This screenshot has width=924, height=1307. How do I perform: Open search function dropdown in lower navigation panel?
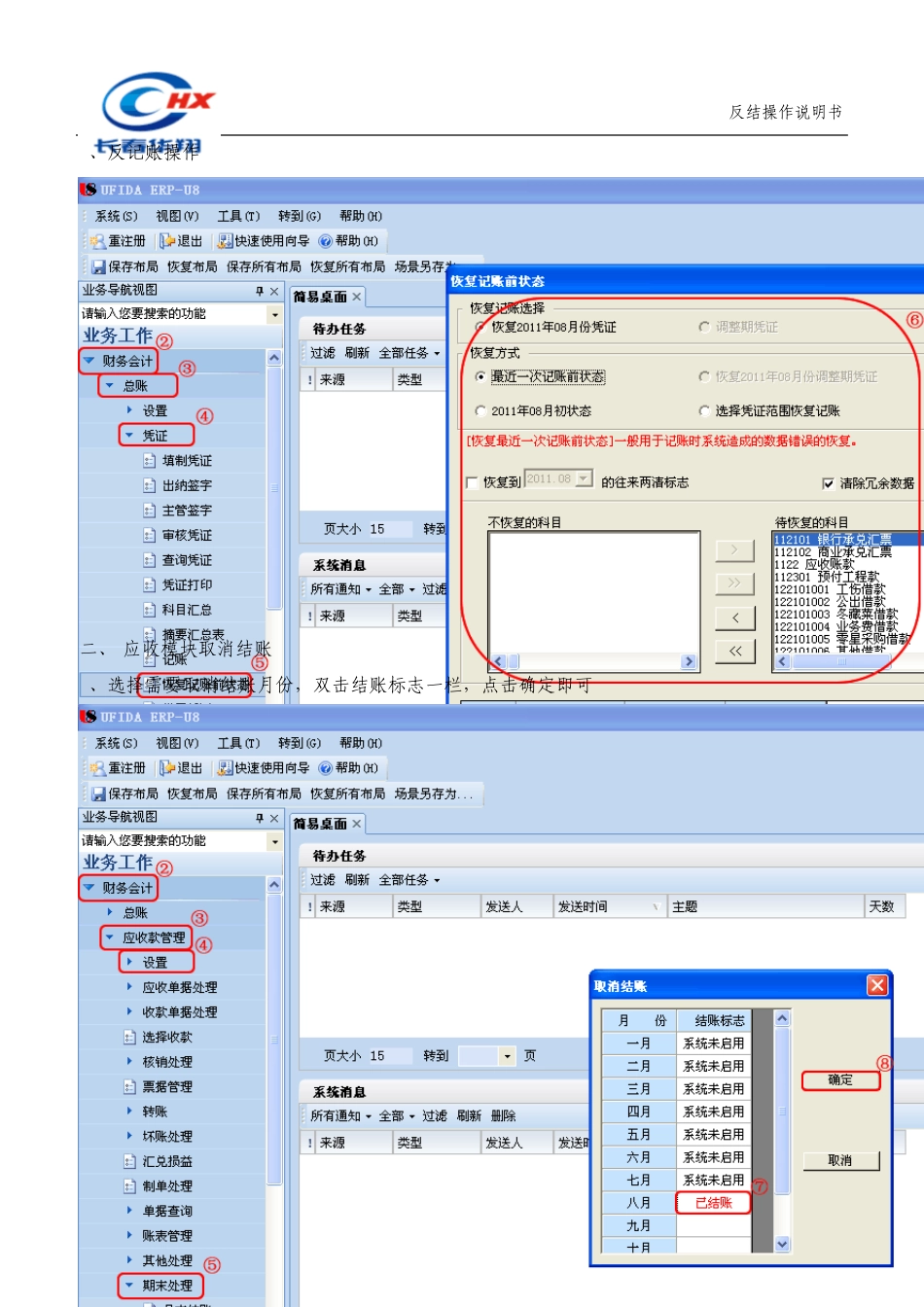click(274, 841)
